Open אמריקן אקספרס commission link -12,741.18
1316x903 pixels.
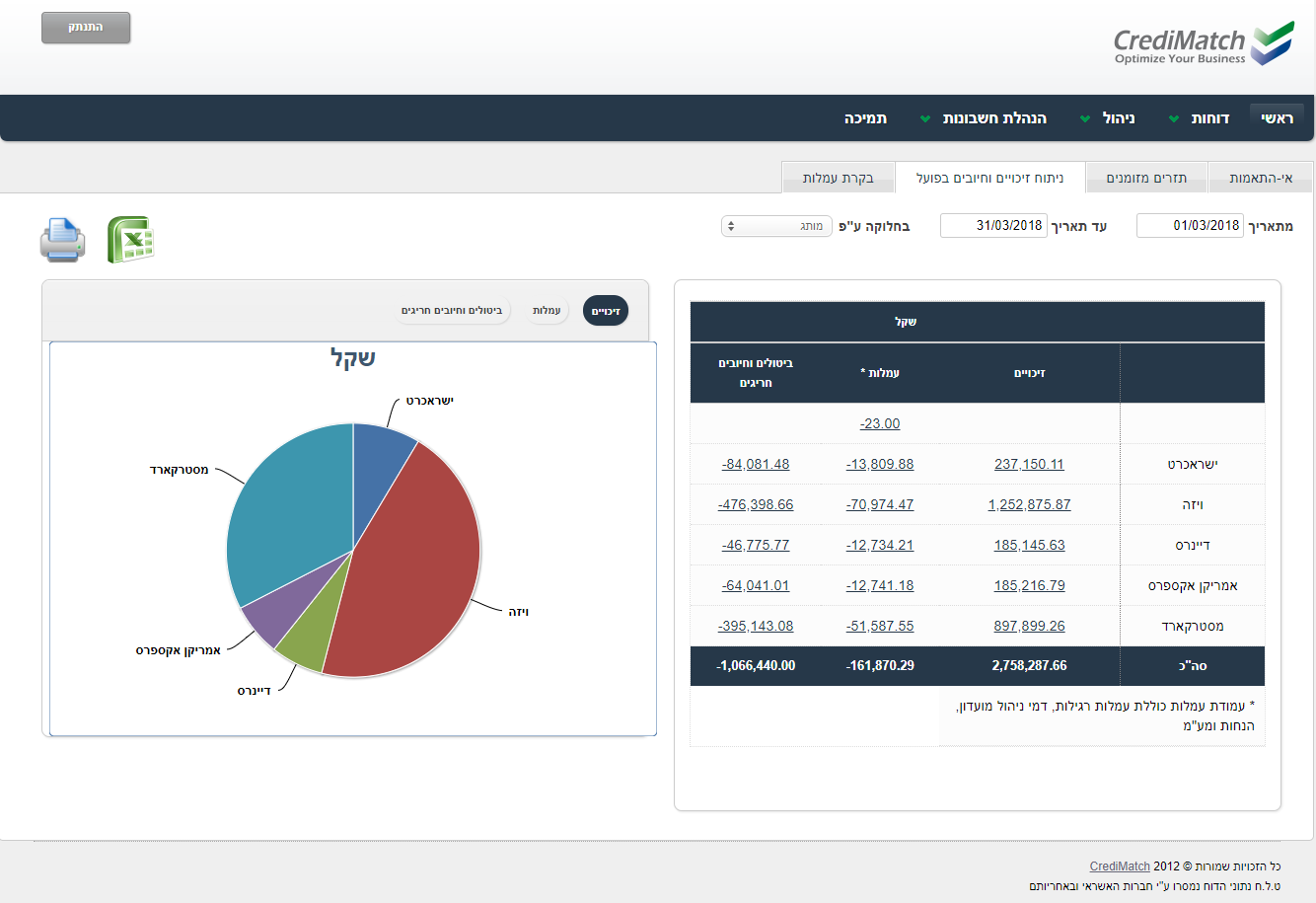coord(880,585)
